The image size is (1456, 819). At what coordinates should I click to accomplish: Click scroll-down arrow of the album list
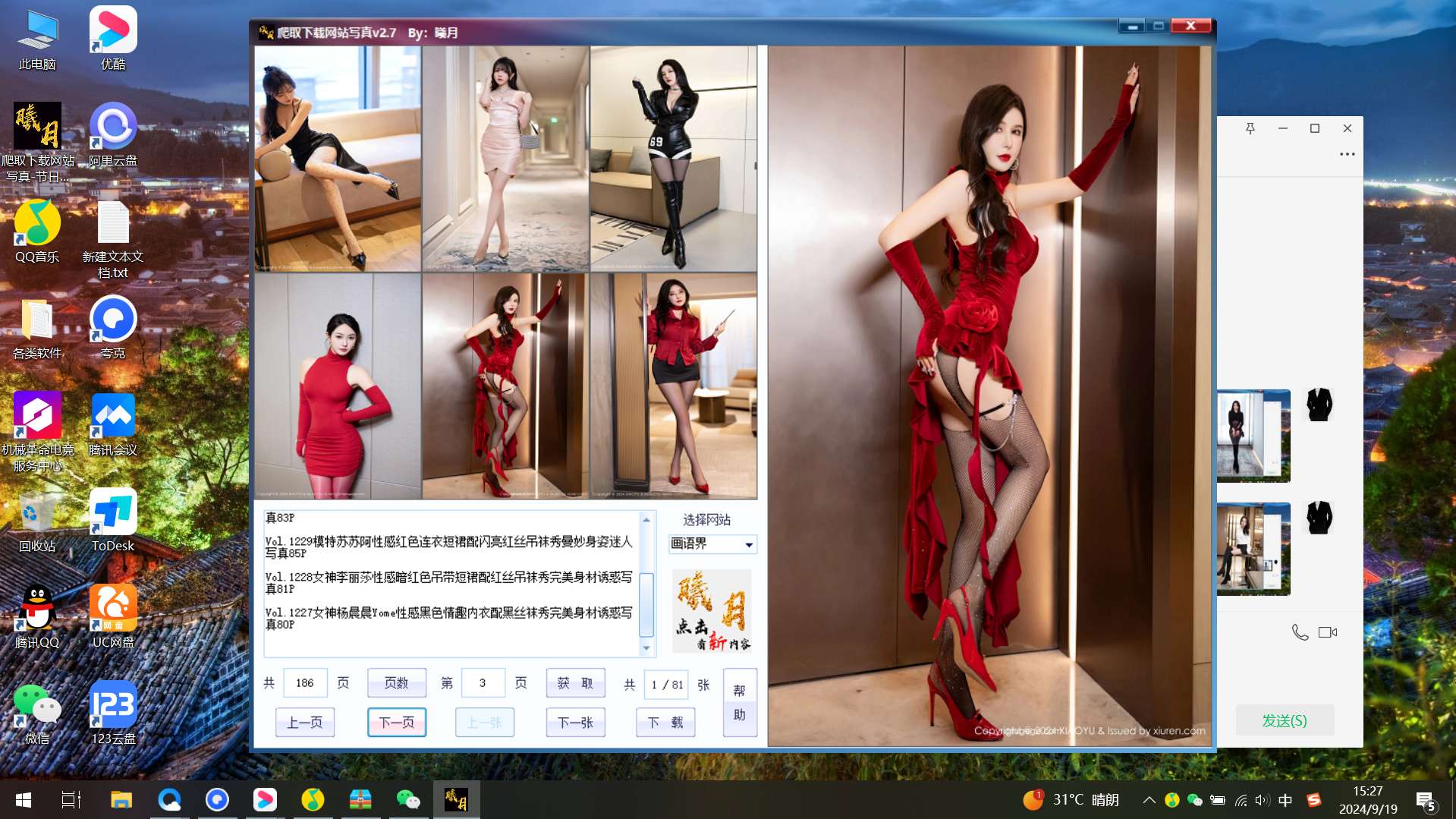click(646, 648)
